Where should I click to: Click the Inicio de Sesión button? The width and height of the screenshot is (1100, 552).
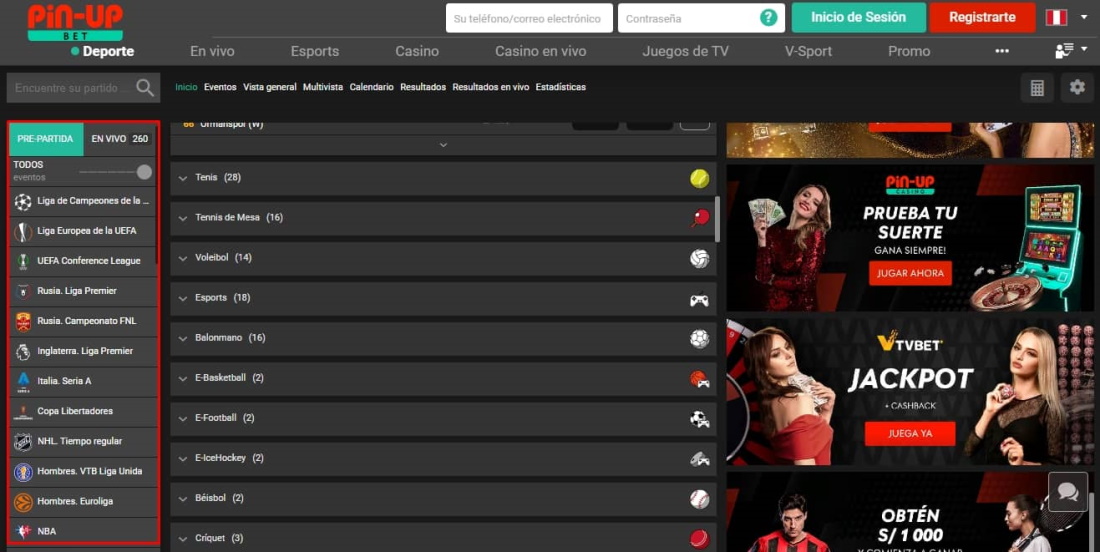pos(859,18)
